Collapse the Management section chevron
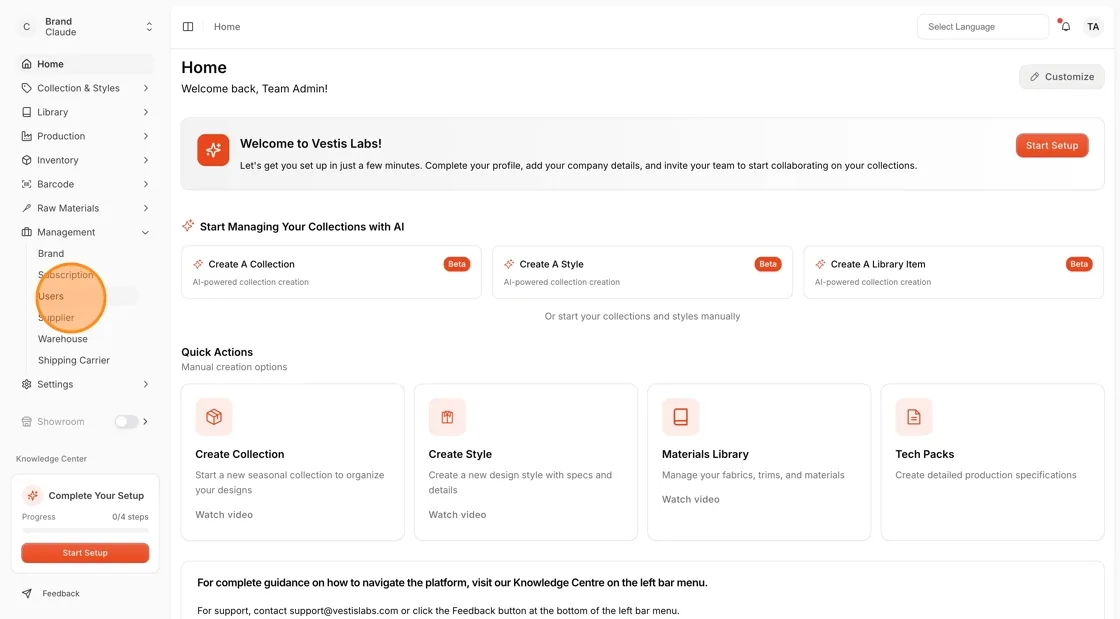Viewport: 1120px width, 619px height. point(146,232)
